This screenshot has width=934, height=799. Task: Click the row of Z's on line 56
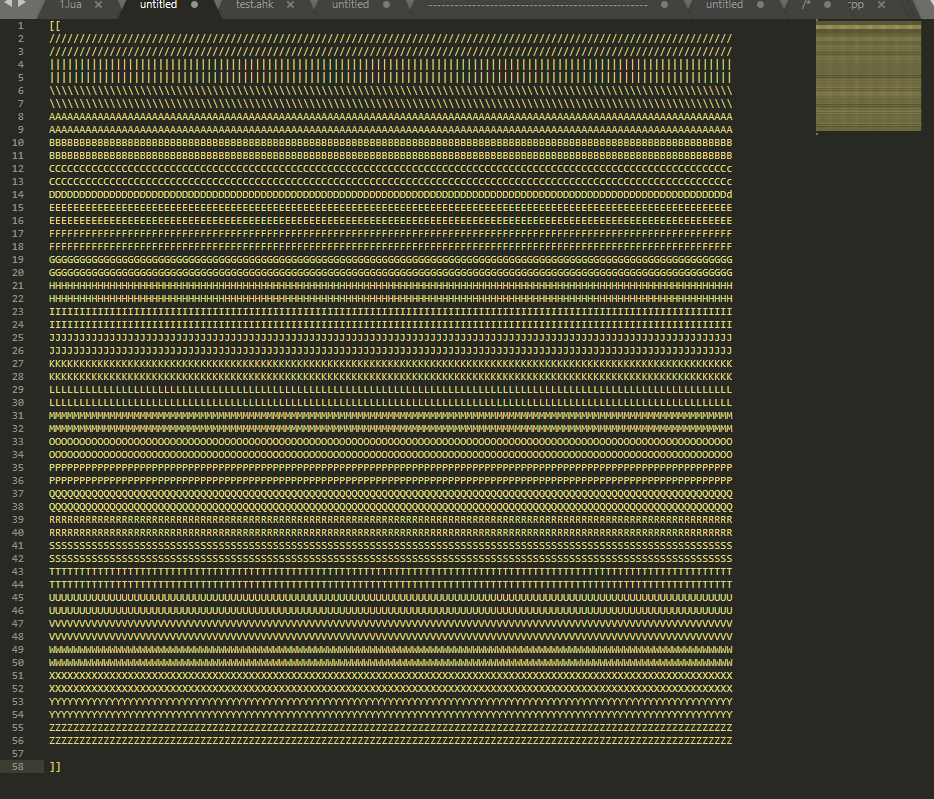(391, 741)
